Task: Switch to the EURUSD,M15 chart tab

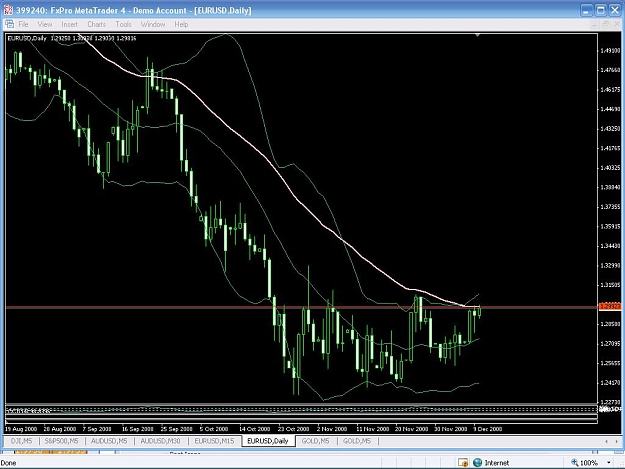Action: pyautogui.click(x=214, y=441)
